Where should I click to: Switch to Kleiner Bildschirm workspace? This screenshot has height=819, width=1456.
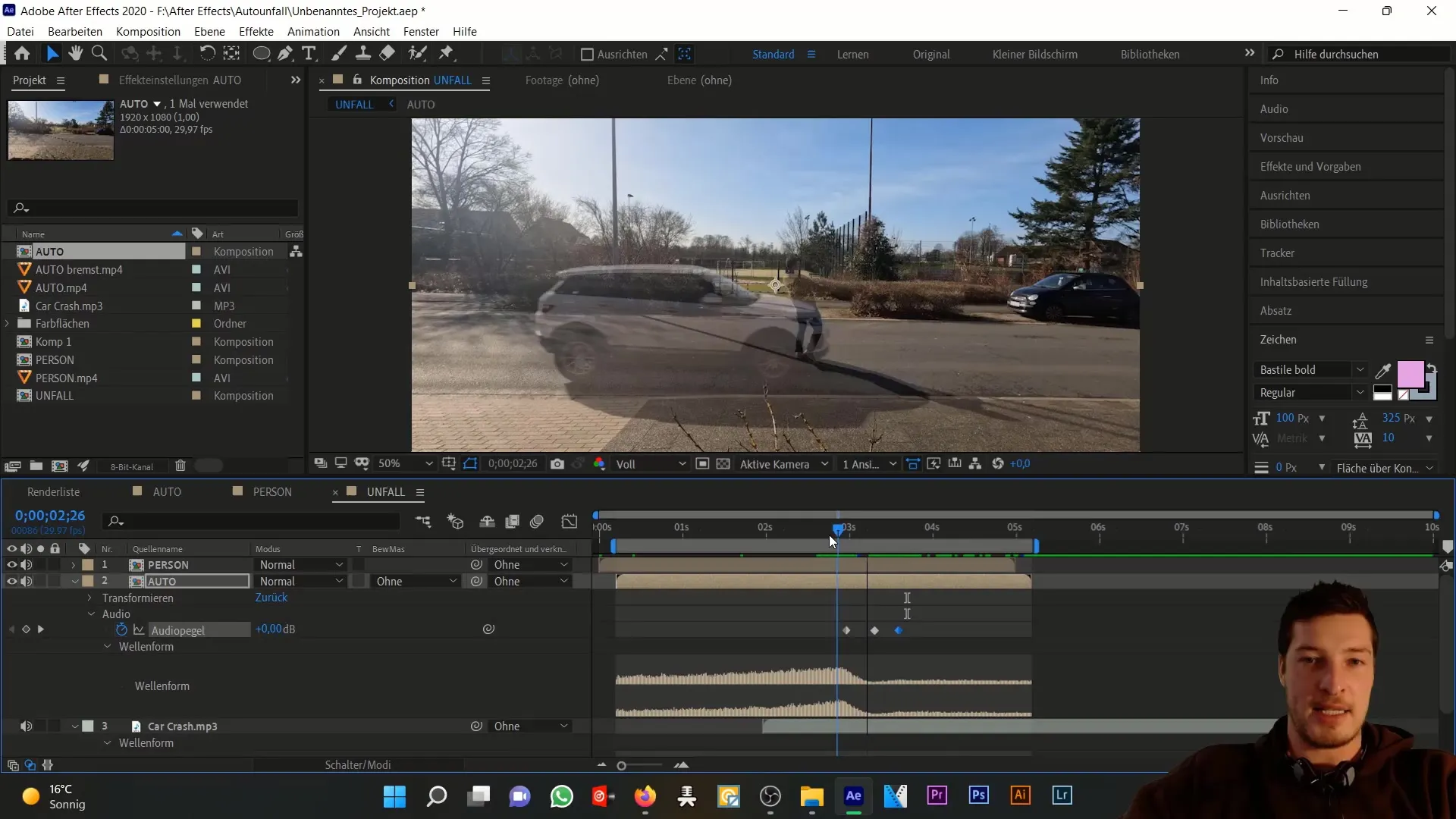point(1034,55)
